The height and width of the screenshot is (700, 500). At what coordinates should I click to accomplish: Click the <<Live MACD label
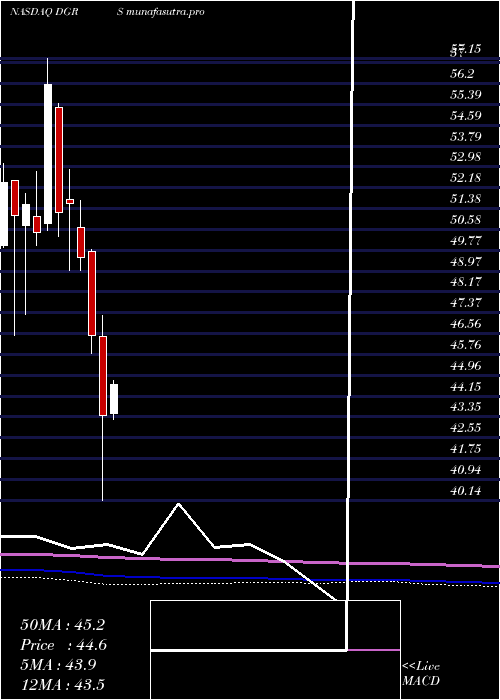click(421, 673)
